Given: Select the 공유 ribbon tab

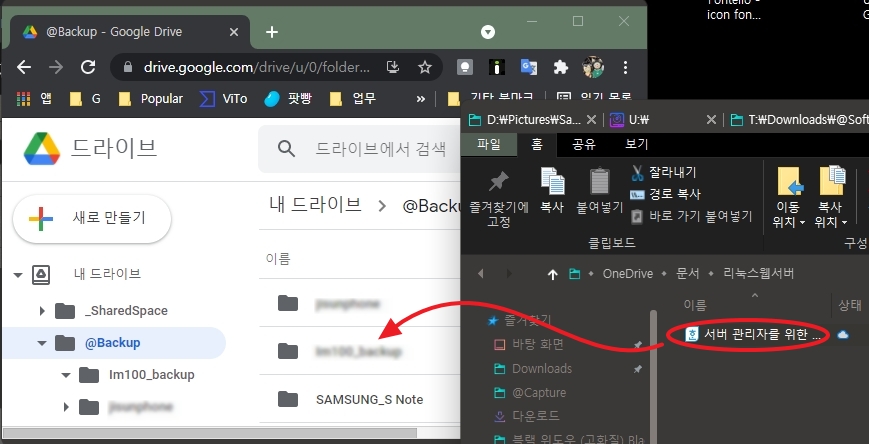Looking at the screenshot, I should [x=584, y=145].
